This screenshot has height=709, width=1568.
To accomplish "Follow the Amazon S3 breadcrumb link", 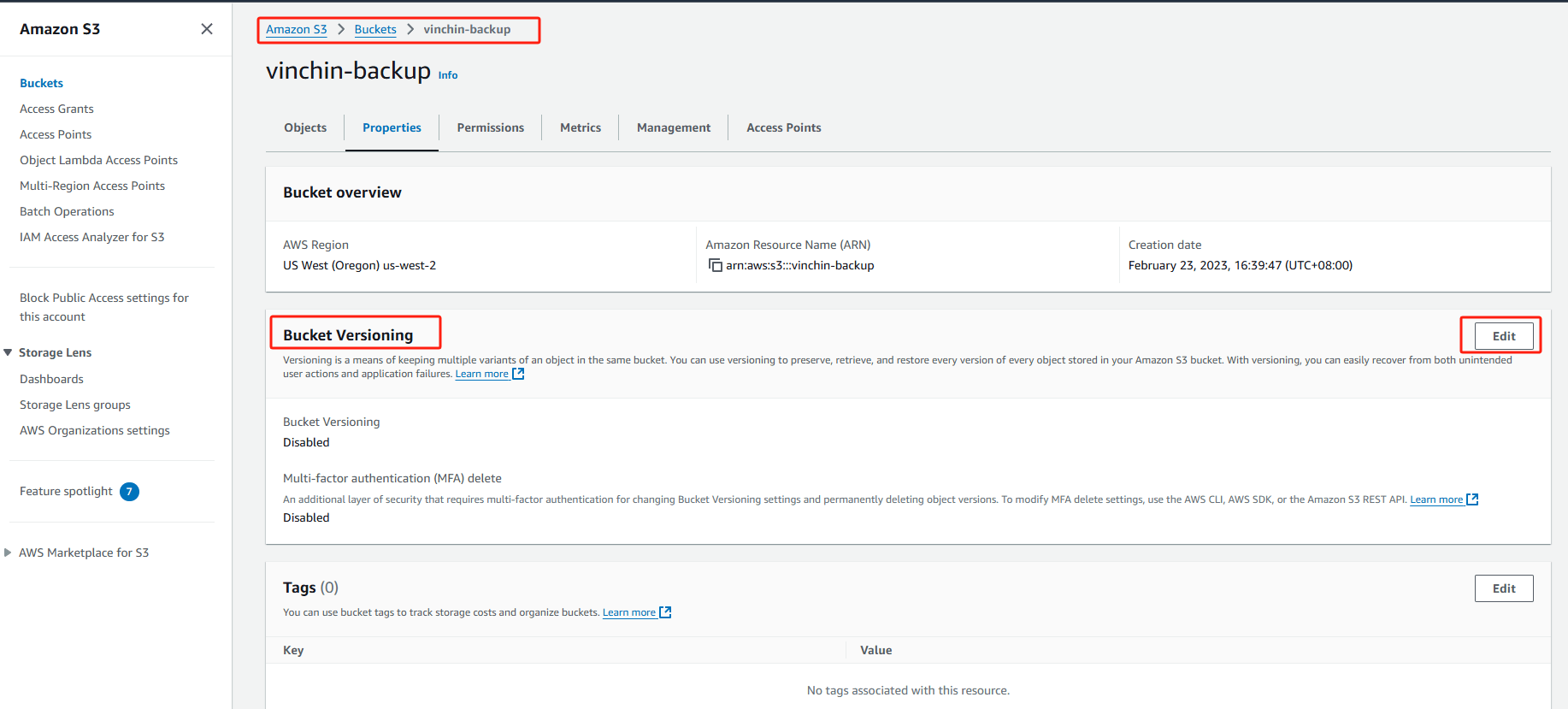I will (x=297, y=29).
